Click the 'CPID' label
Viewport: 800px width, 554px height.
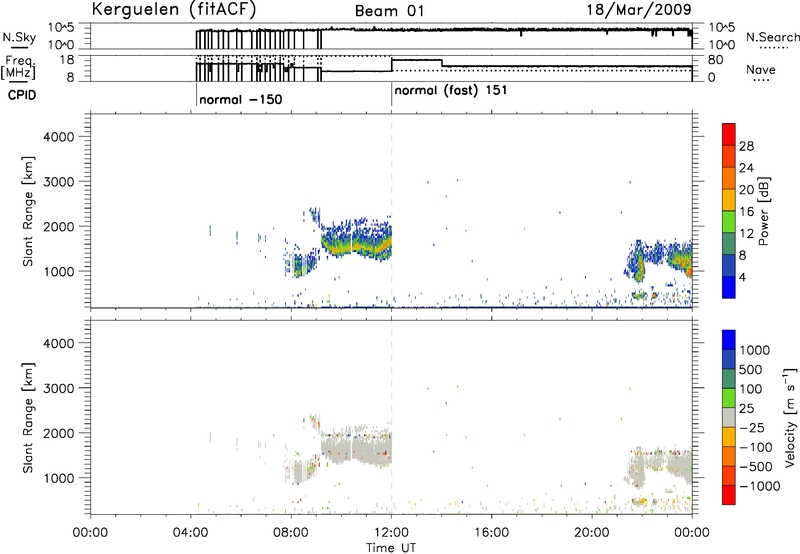click(22, 95)
